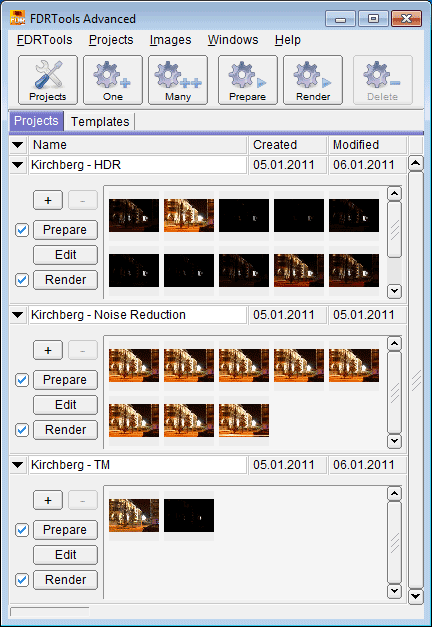Toggle Render checkbox for Kirchberg - Noise Reduction
The height and width of the screenshot is (627, 432).
pos(22,430)
